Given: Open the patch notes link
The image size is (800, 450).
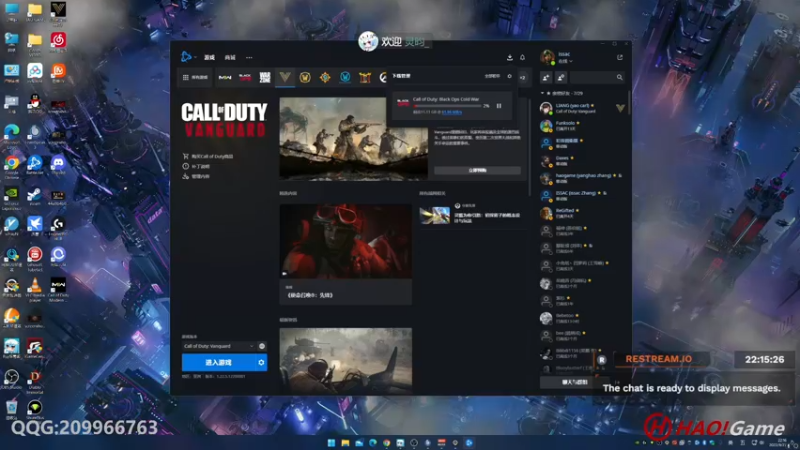Looking at the screenshot, I should coord(196,166).
